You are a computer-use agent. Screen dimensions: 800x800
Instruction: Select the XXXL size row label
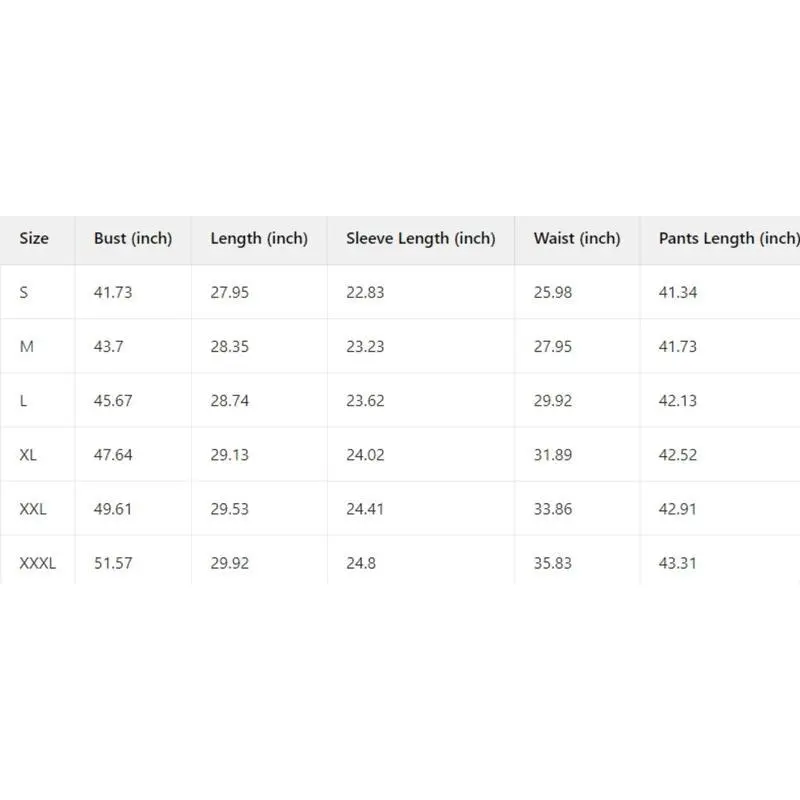(x=38, y=562)
